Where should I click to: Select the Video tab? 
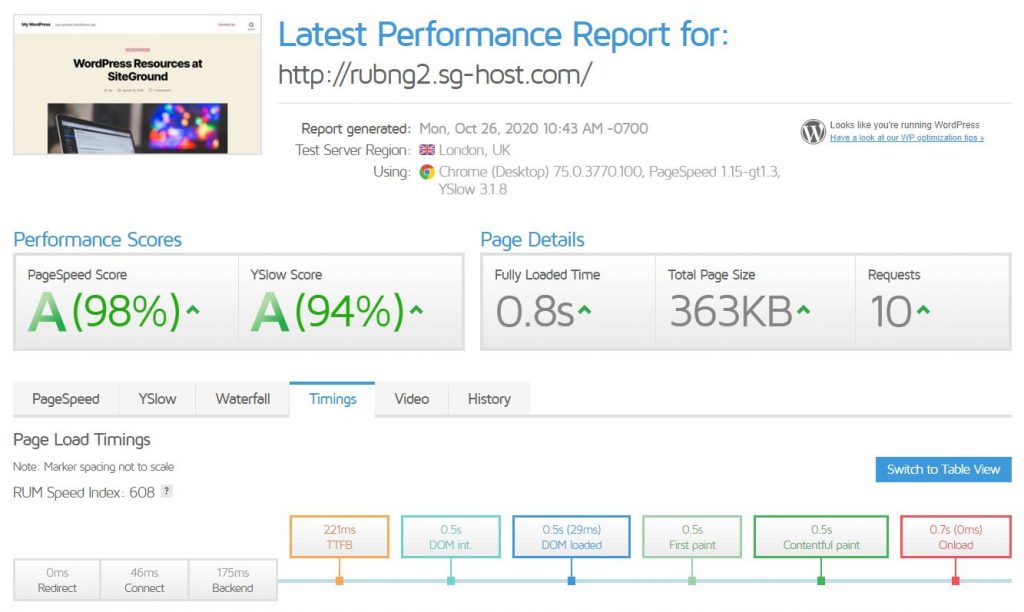(411, 399)
